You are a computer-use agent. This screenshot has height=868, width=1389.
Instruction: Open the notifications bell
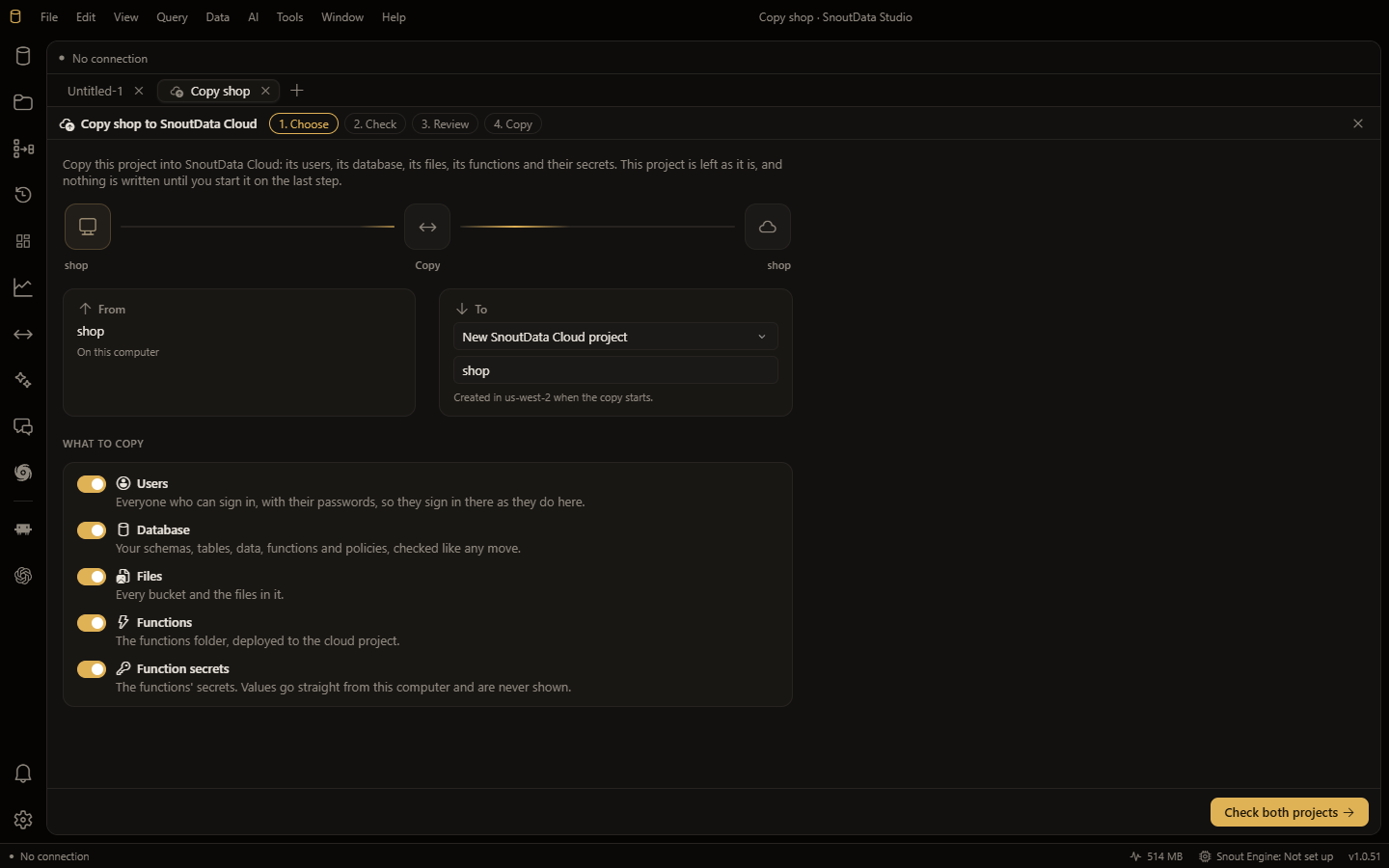tap(23, 773)
